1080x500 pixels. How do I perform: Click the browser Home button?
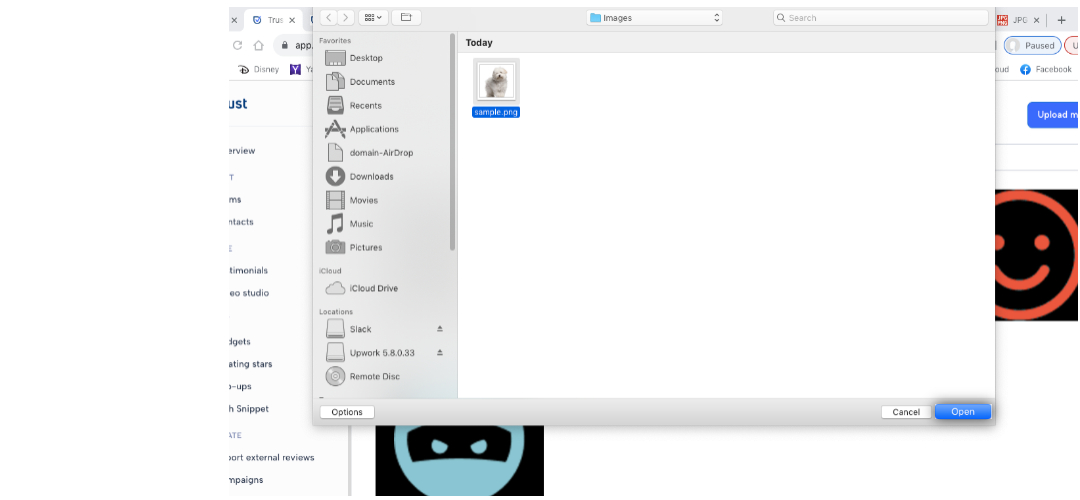[x=258, y=45]
